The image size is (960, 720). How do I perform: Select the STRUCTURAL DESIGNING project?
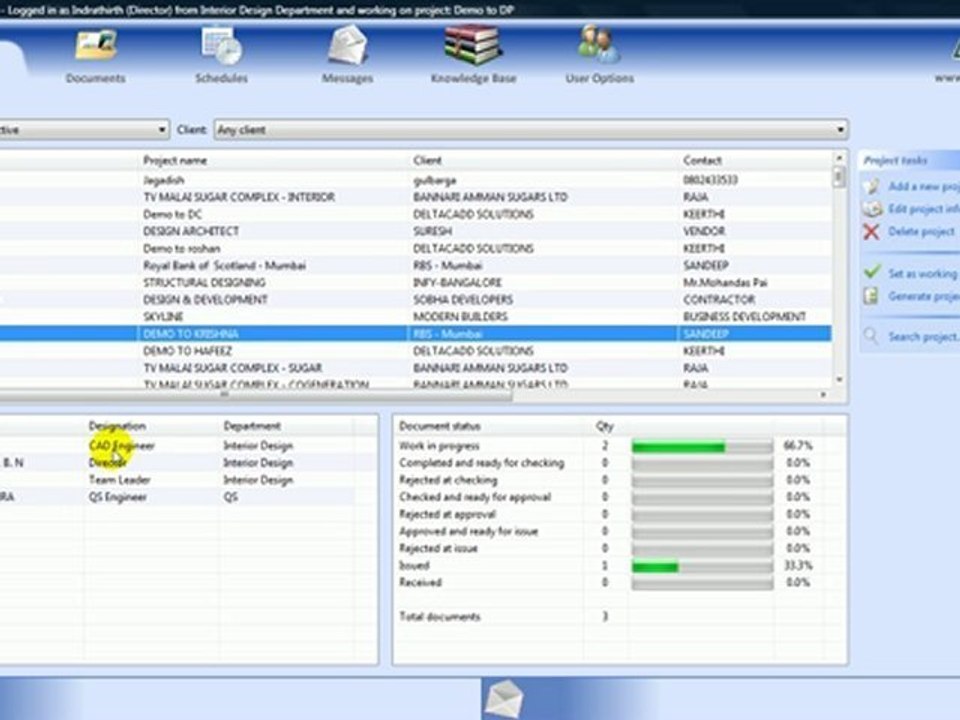click(415, 283)
